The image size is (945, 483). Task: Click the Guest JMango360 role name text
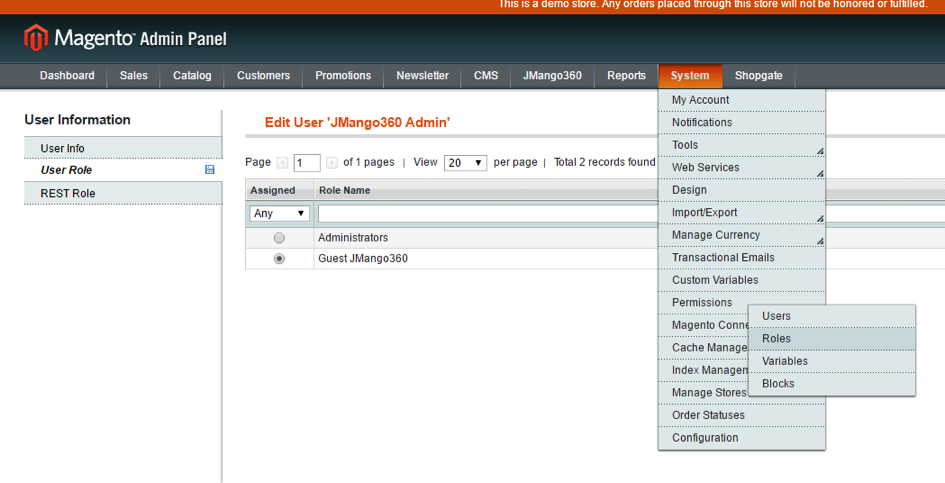[x=363, y=258]
